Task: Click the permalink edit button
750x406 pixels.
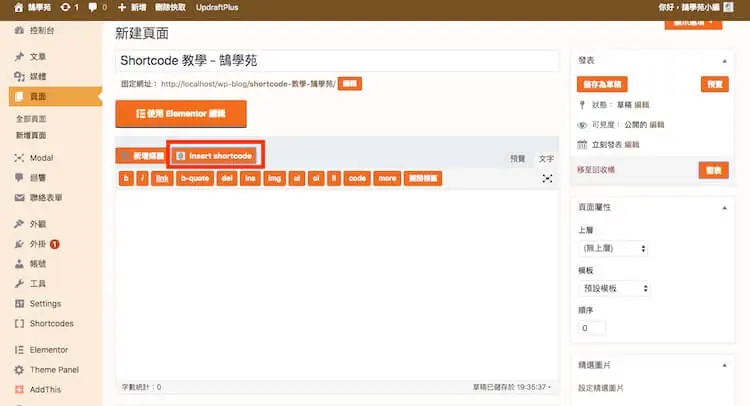Action: (350, 84)
